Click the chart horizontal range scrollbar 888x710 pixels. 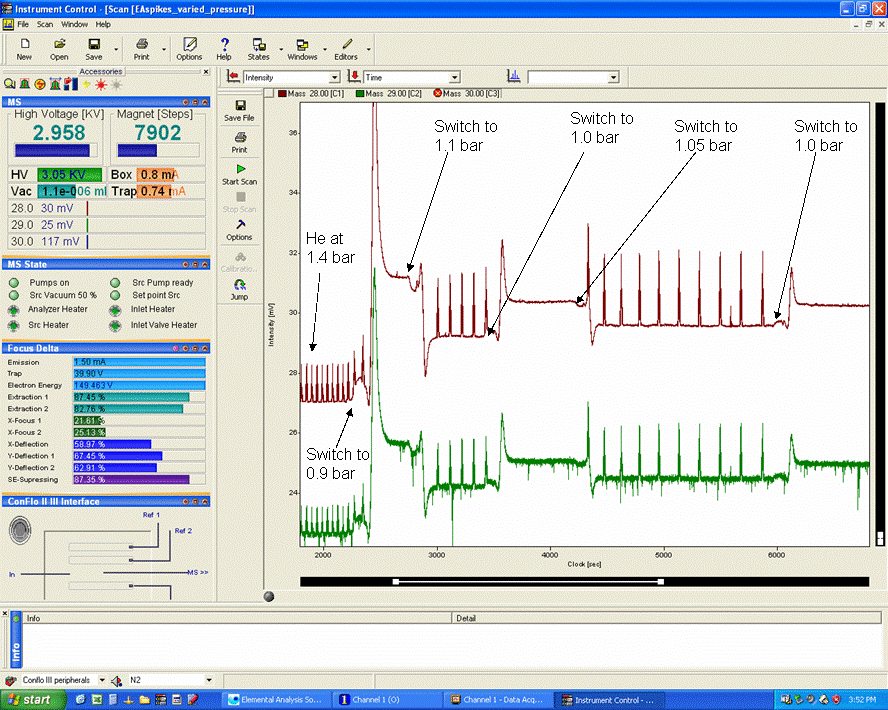tap(584, 581)
